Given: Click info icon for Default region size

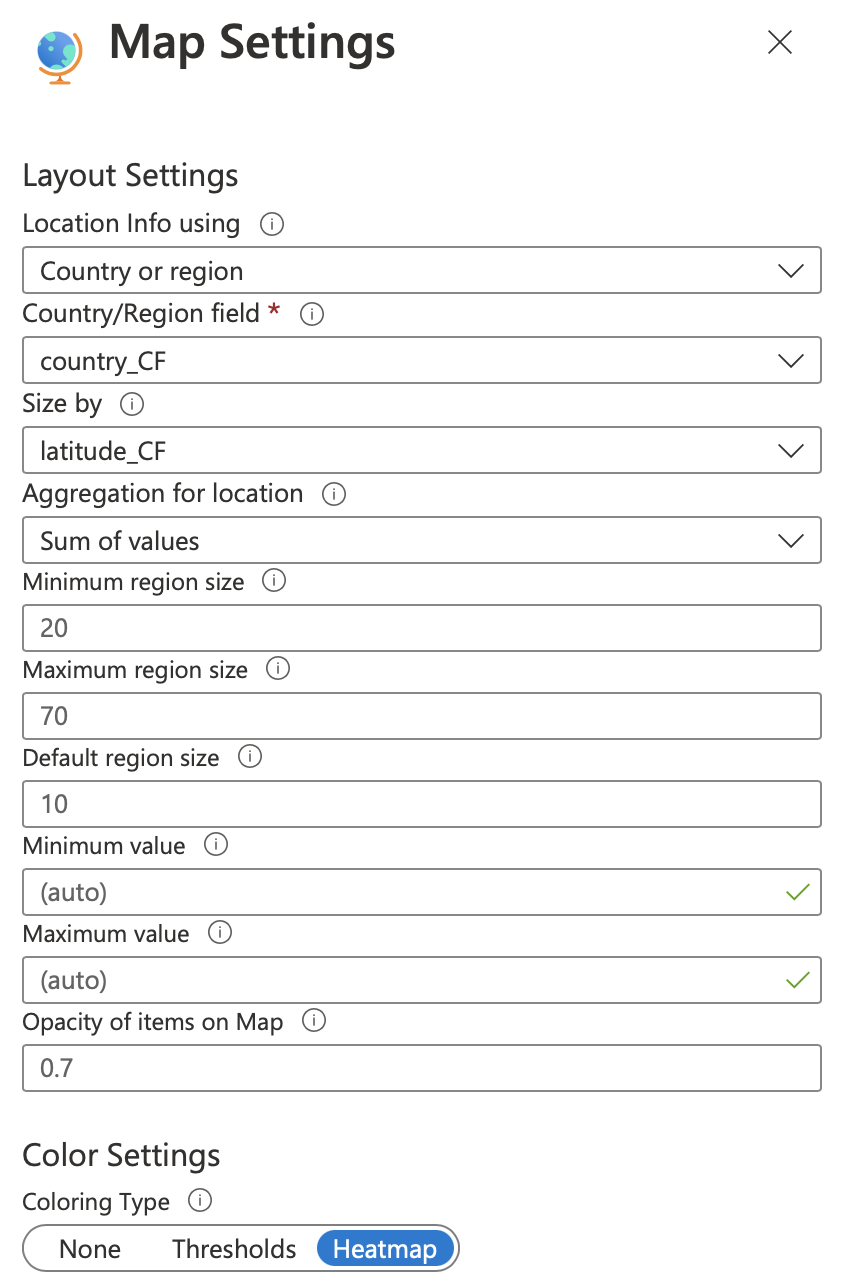Looking at the screenshot, I should [250, 757].
